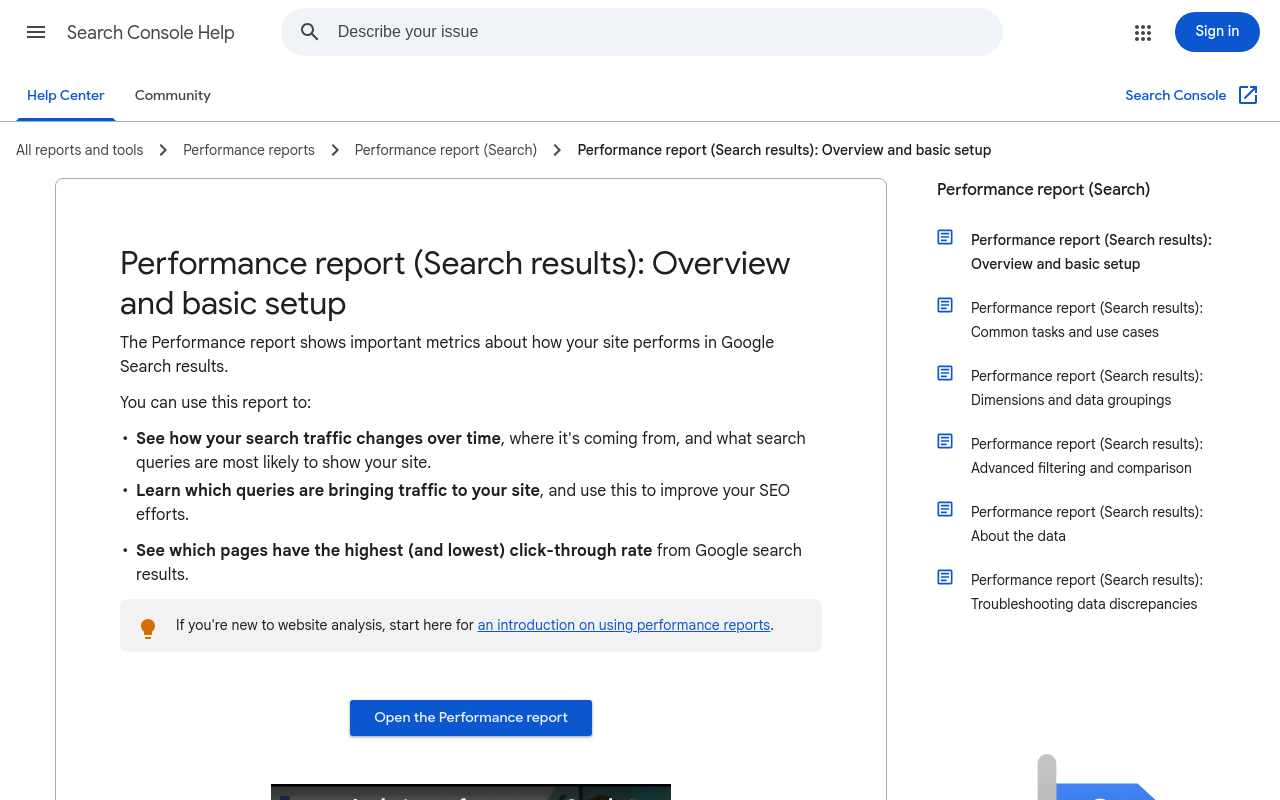Click the current breadcrumb 'Overview and basic setup'
The height and width of the screenshot is (800, 1280).
784,150
